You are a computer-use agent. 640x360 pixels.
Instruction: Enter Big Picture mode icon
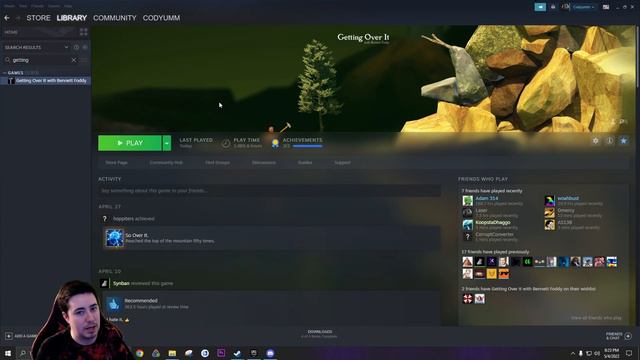coord(606,7)
